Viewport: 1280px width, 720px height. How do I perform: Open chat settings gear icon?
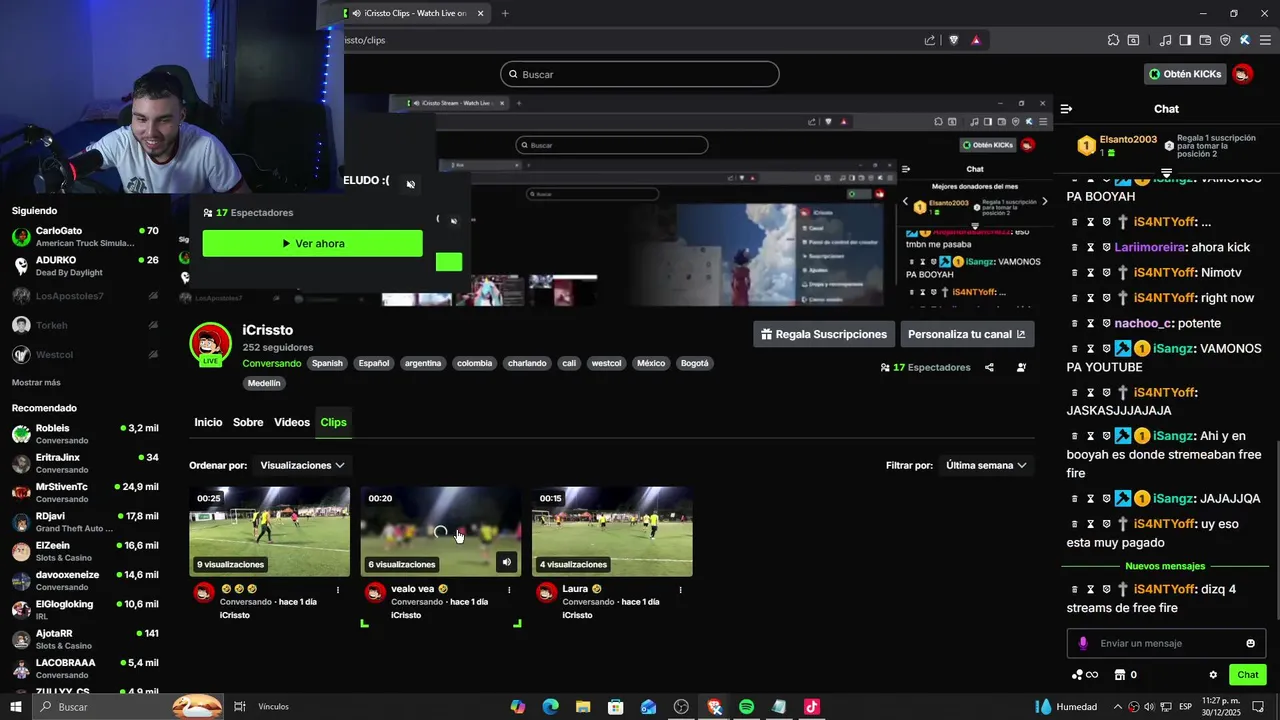pyautogui.click(x=1213, y=675)
